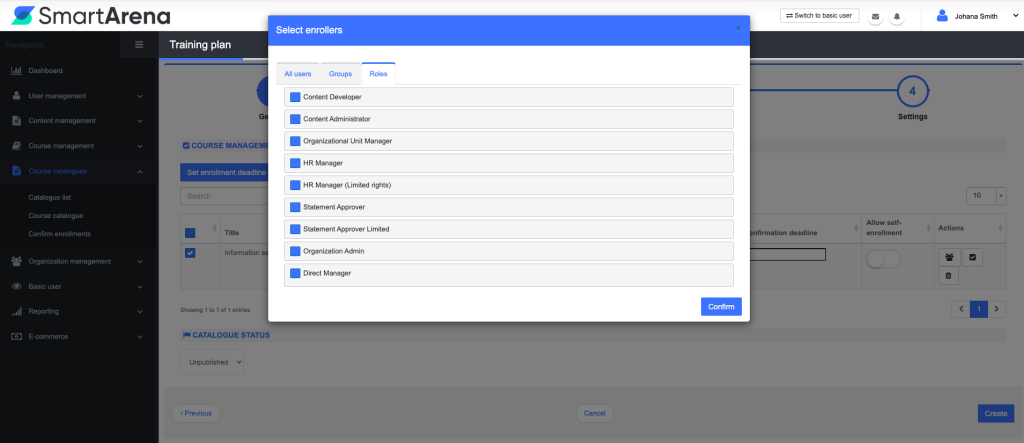
Task: Check the Direct Manager role
Action: pos(295,273)
